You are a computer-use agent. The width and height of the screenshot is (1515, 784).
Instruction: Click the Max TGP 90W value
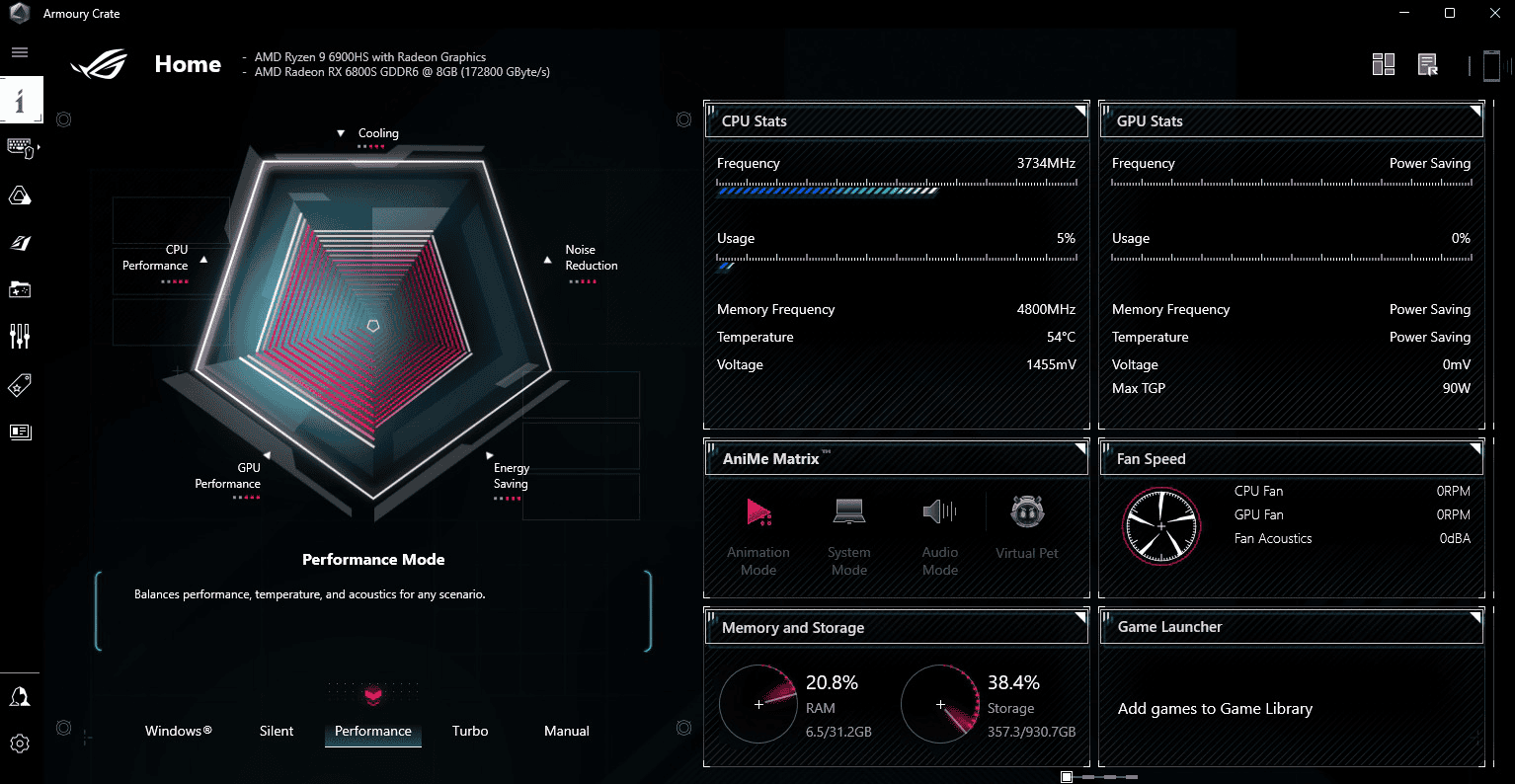tap(1456, 388)
